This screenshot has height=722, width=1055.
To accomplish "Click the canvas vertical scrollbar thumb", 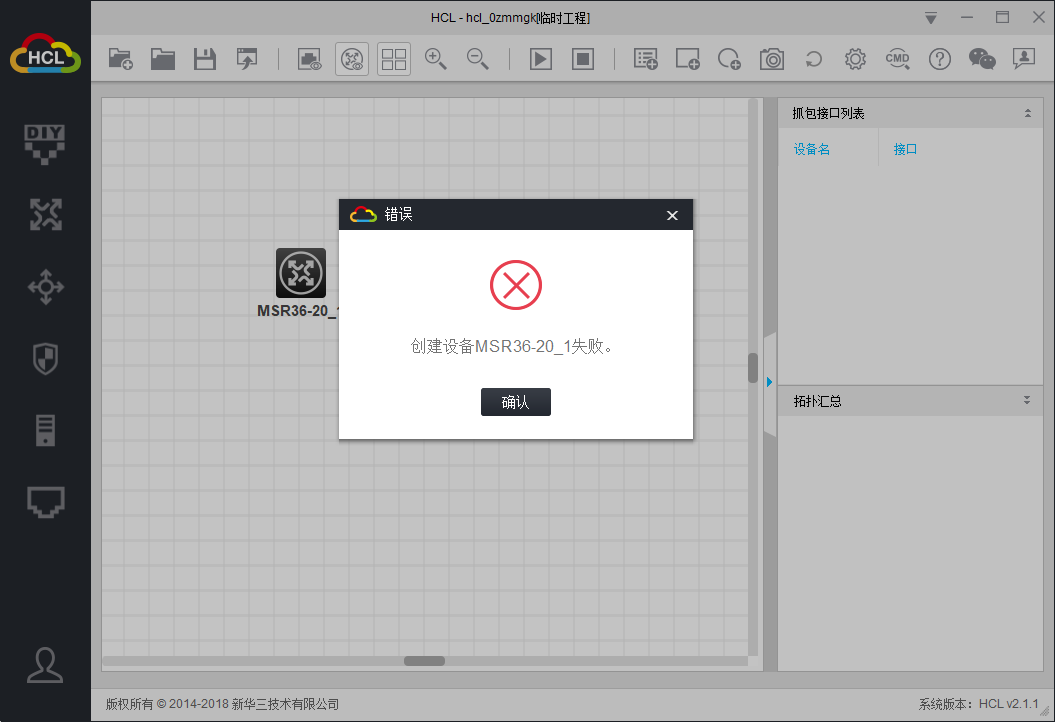I will (753, 368).
